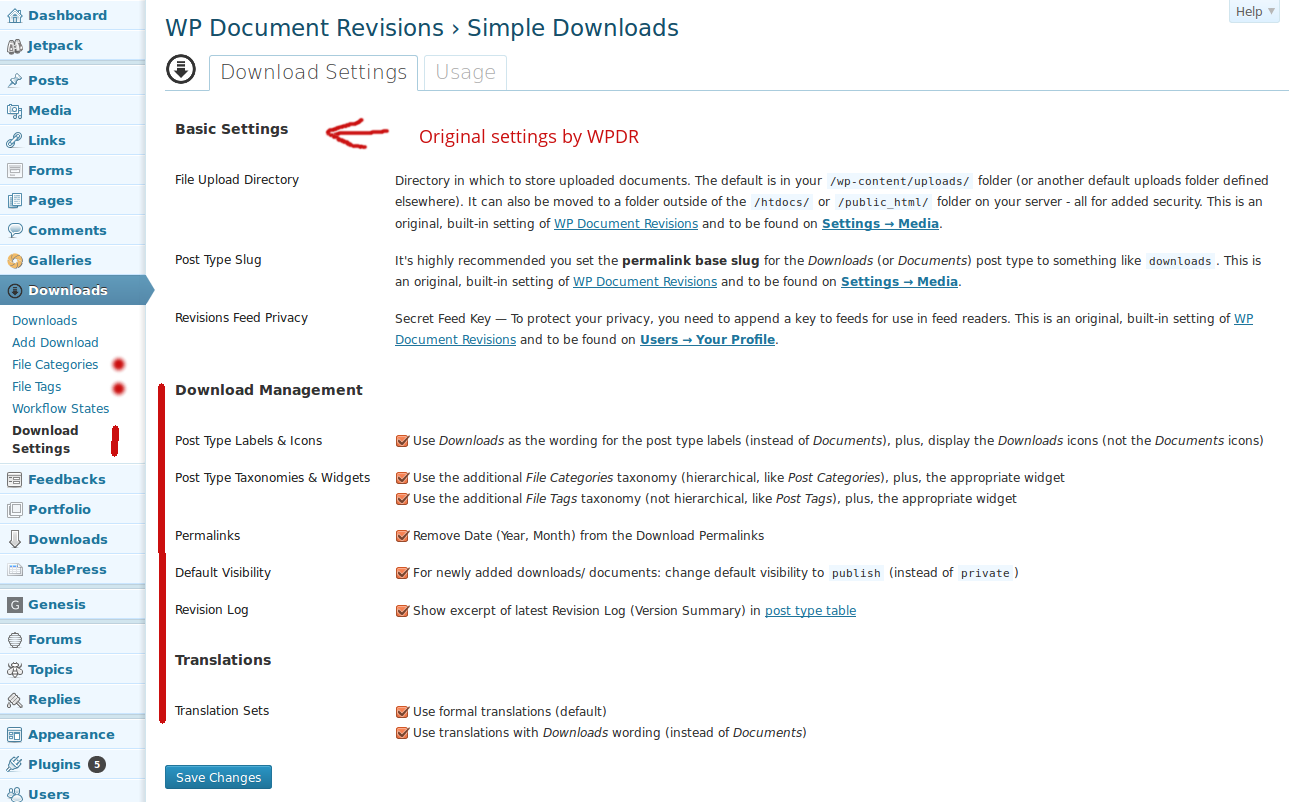Viewport: 1290px width, 802px height.
Task: Click the Revisions Feed Privacy label
Action: click(241, 318)
